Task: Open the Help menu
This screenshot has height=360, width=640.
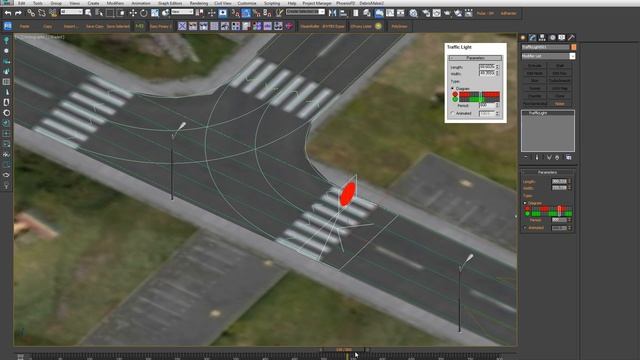Action: point(292,3)
